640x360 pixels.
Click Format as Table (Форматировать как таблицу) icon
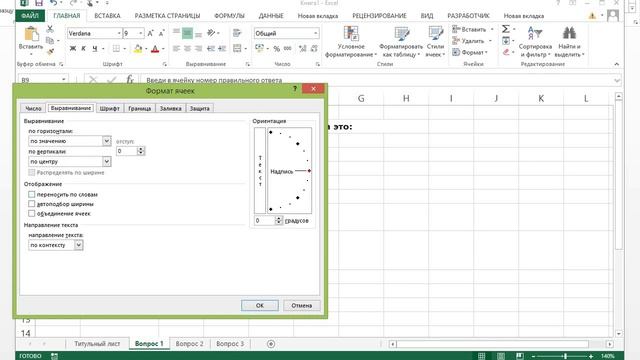[x=402, y=33]
